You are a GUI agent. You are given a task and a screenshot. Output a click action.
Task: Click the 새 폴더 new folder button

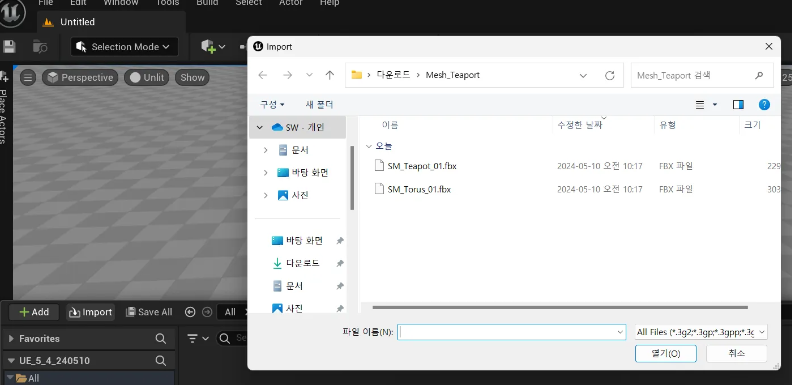coord(319,105)
